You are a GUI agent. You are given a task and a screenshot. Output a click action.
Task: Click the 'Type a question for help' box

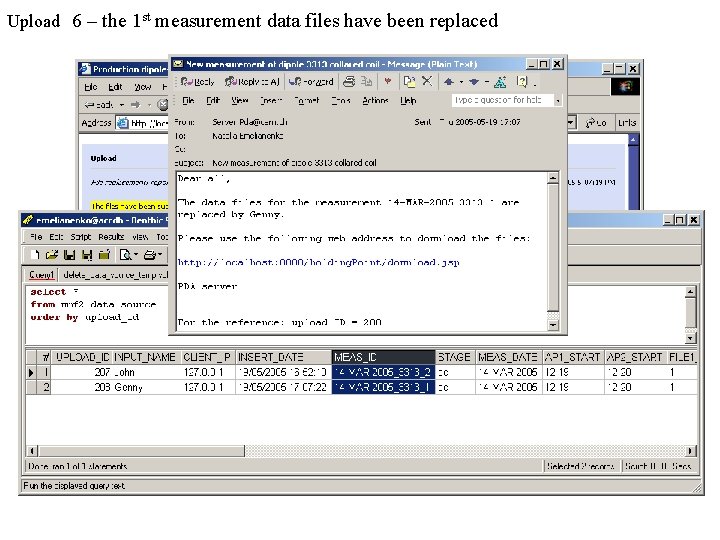[502, 100]
